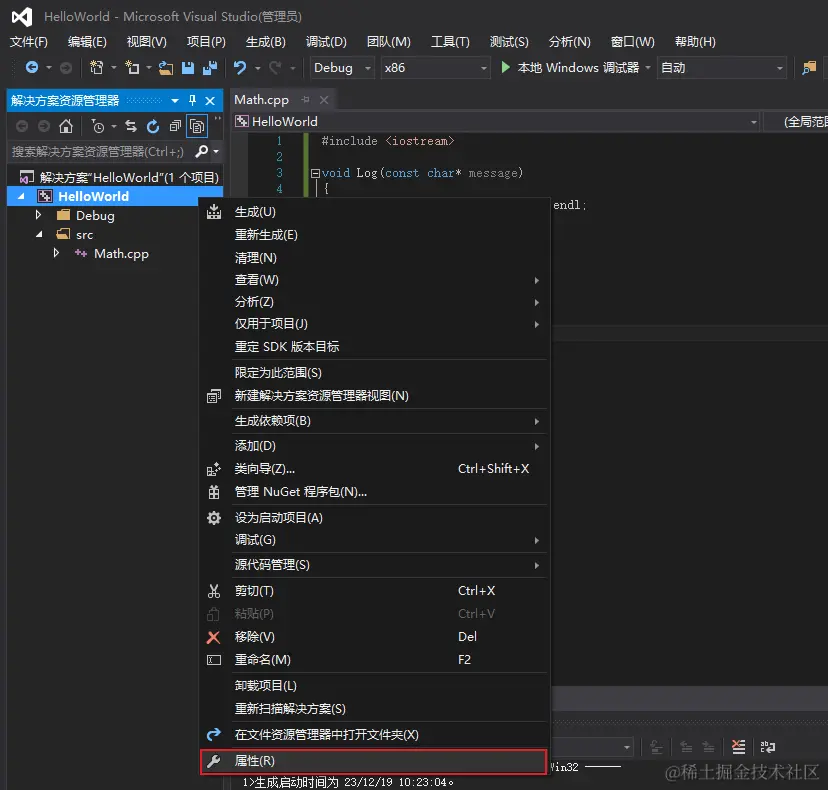Open the 帮助(H) menu
The height and width of the screenshot is (790, 828).
pyautogui.click(x=695, y=42)
